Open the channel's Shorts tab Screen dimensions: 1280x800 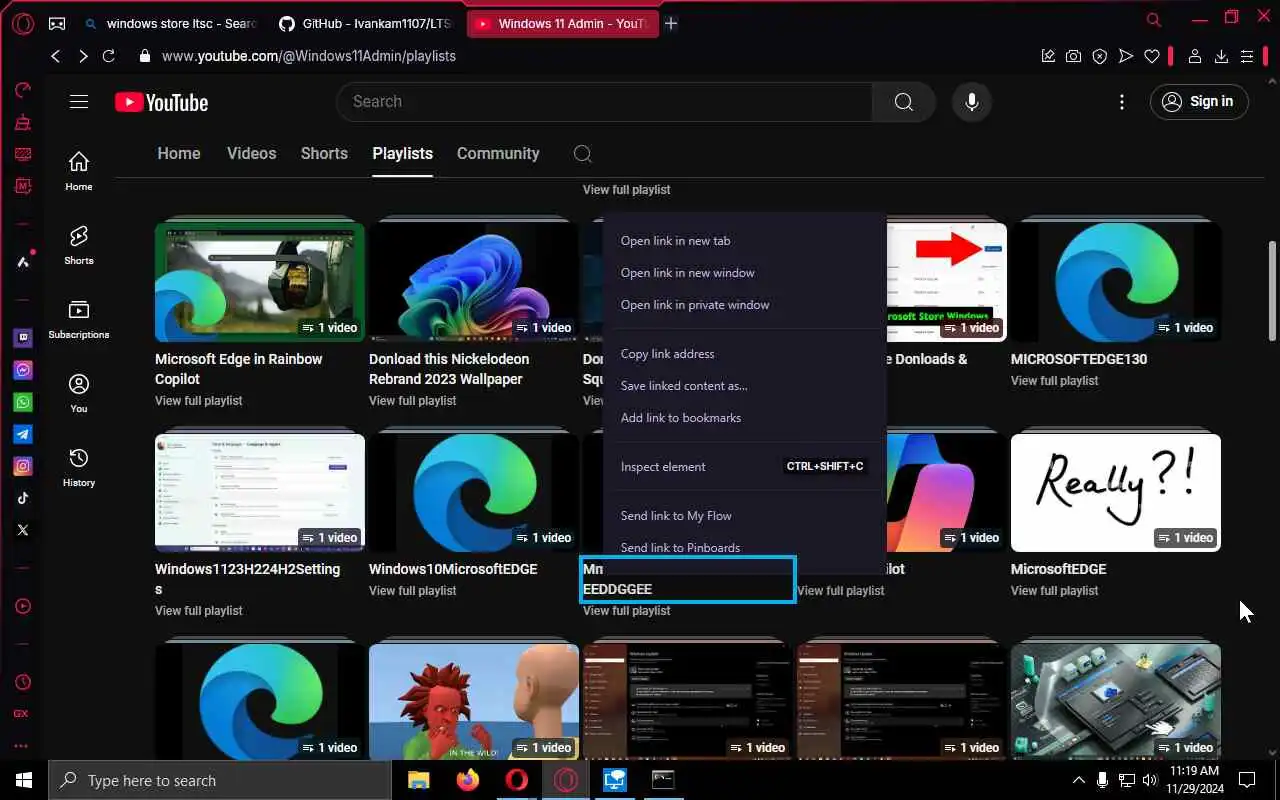pos(324,153)
